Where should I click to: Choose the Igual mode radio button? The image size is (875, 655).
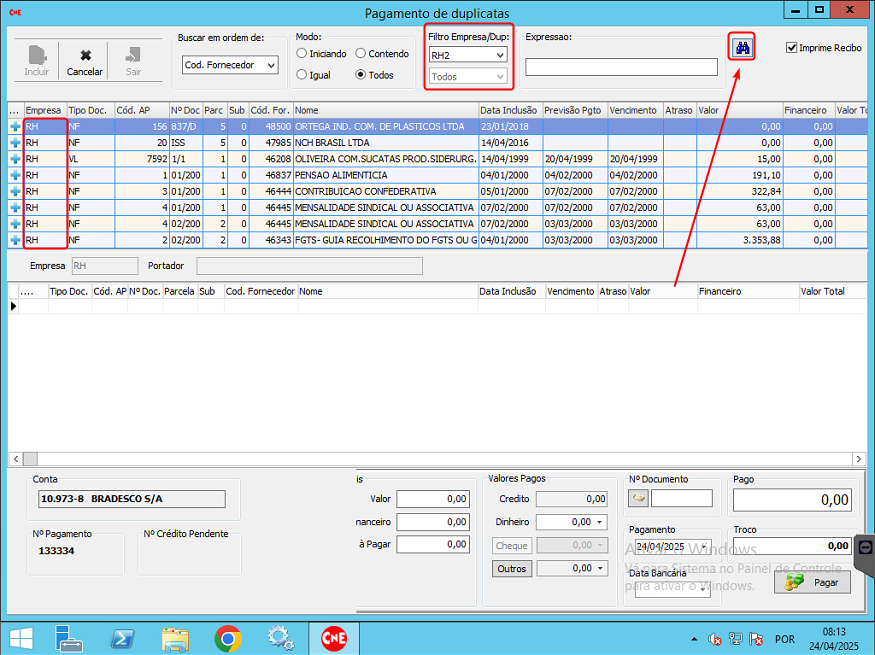302,75
